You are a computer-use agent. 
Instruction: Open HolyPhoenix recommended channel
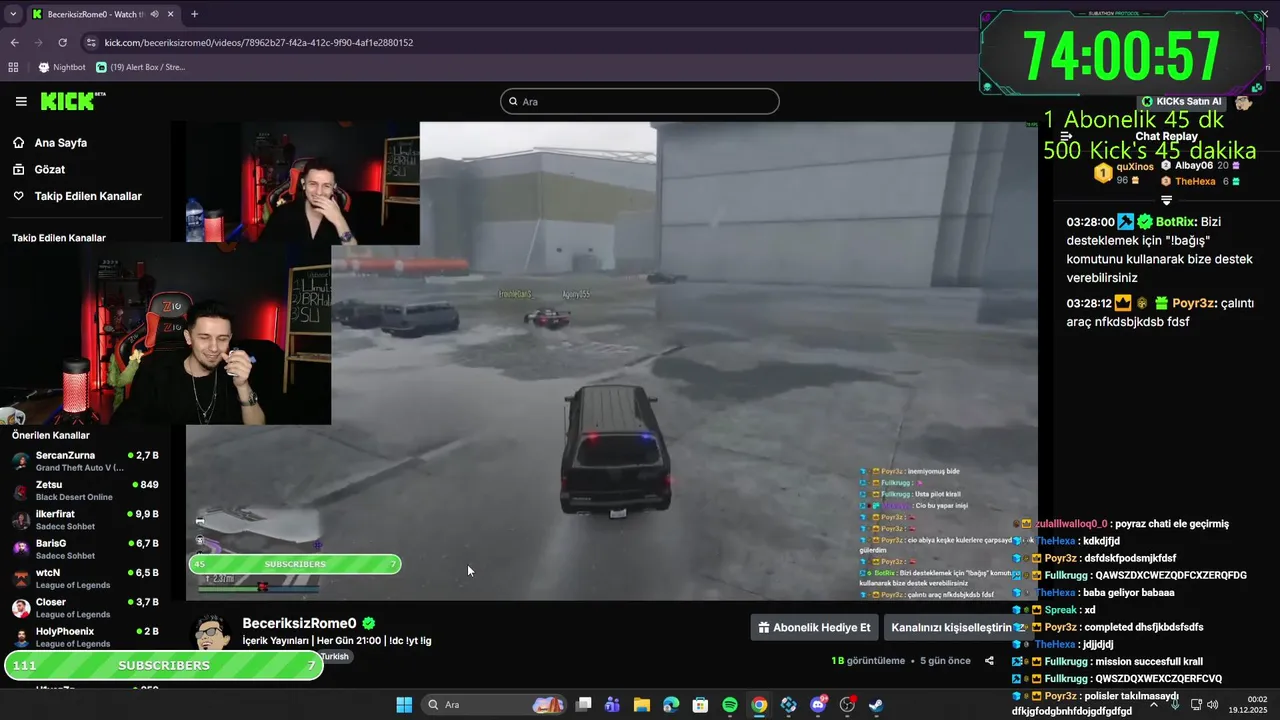tap(85, 637)
